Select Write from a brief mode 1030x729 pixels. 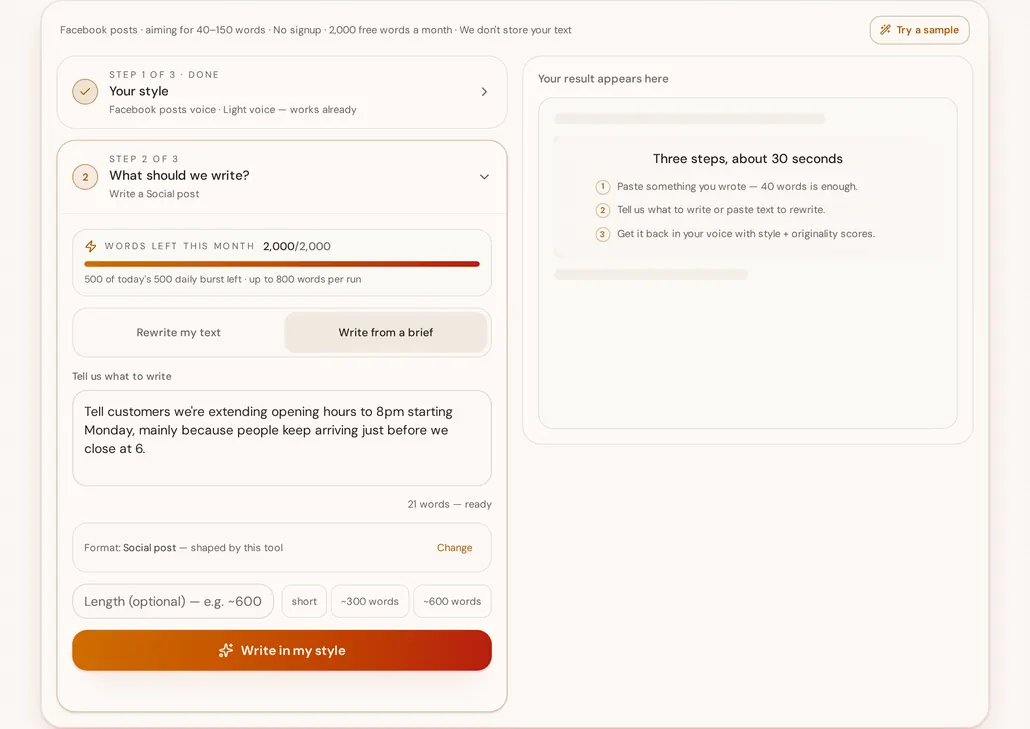click(x=386, y=332)
